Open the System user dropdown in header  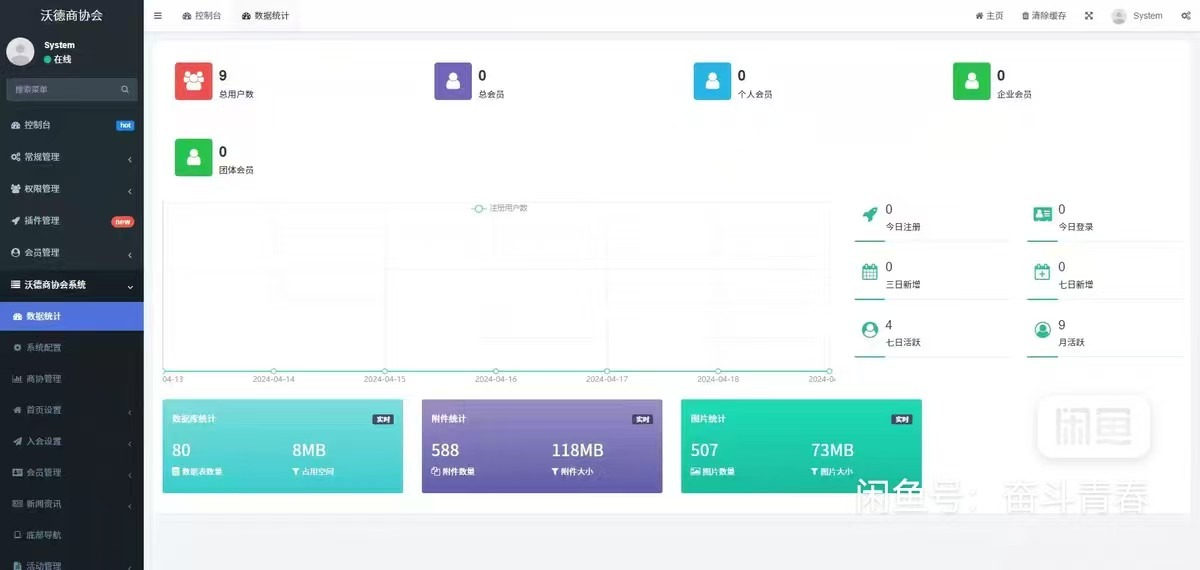(x=1137, y=16)
